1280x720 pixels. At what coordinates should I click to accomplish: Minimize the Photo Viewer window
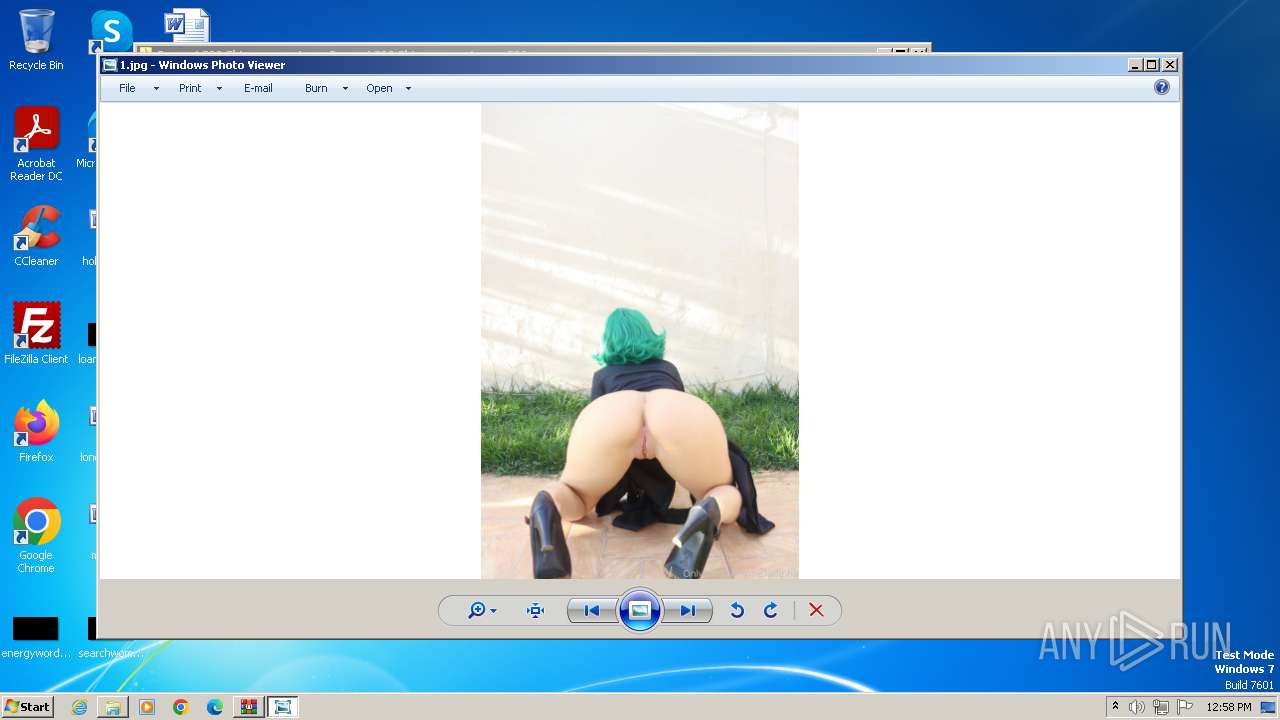pyautogui.click(x=1135, y=65)
